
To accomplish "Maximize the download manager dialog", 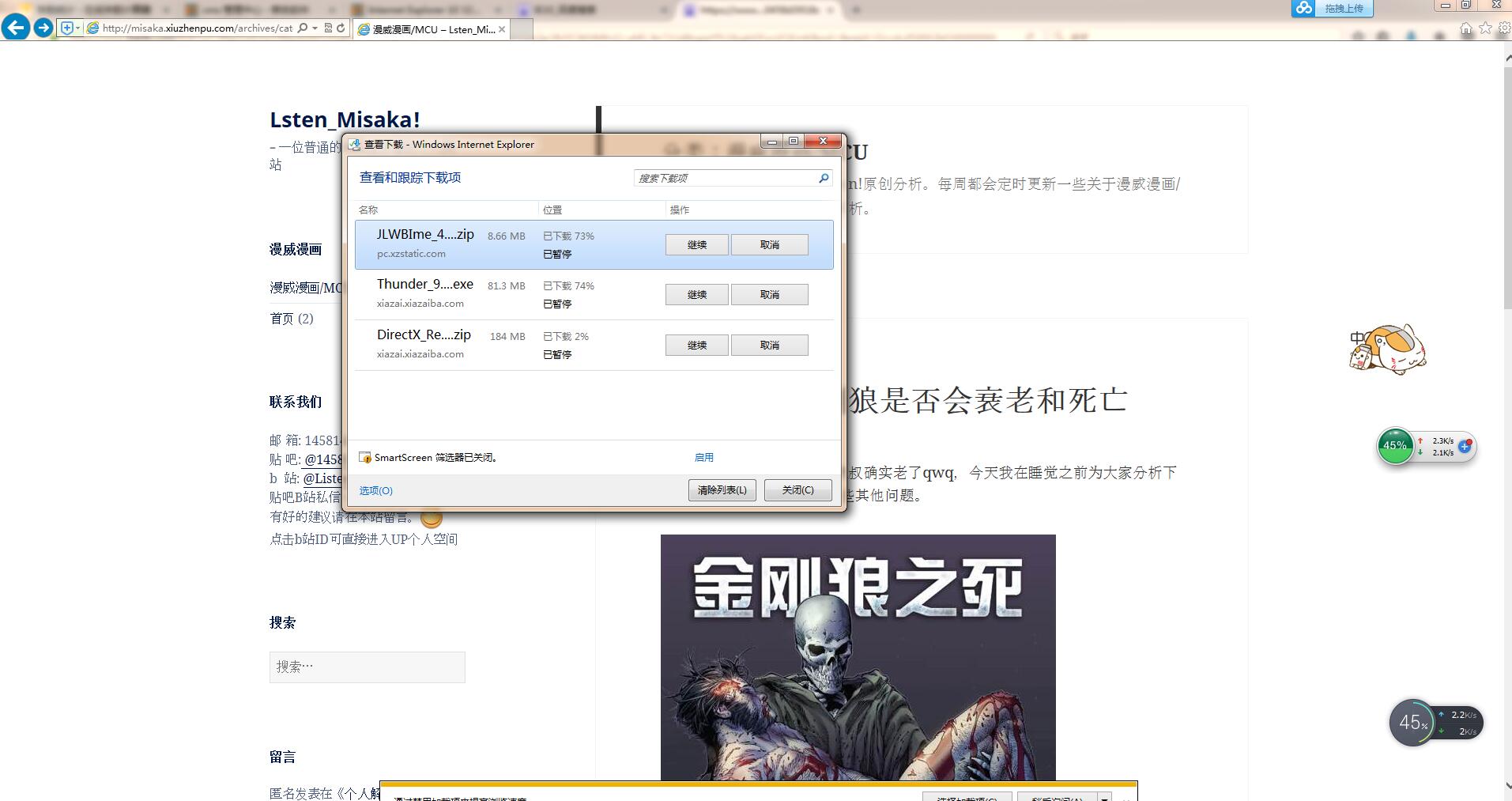I will [794, 141].
